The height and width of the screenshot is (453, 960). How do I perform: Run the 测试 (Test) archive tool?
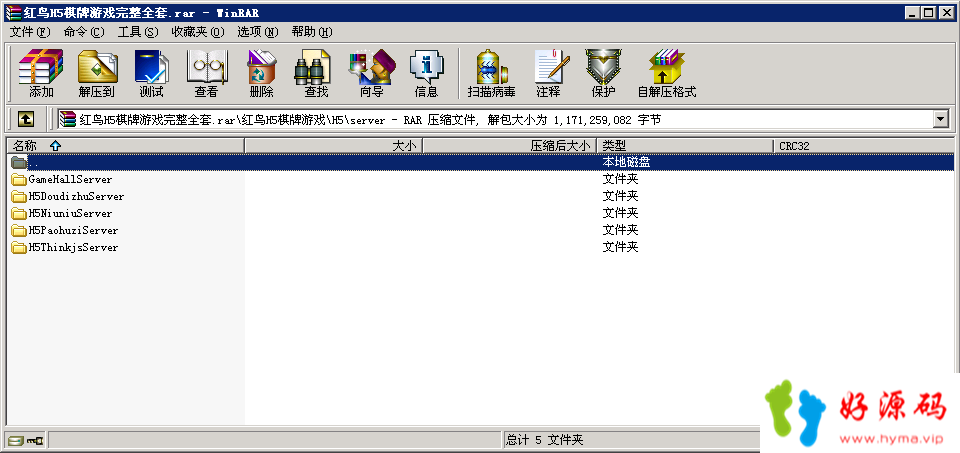151,73
